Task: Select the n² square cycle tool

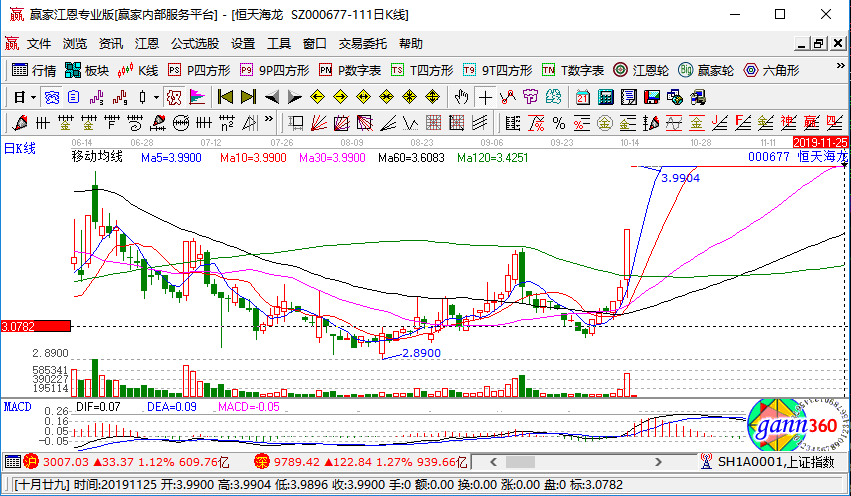Action: click(227, 123)
